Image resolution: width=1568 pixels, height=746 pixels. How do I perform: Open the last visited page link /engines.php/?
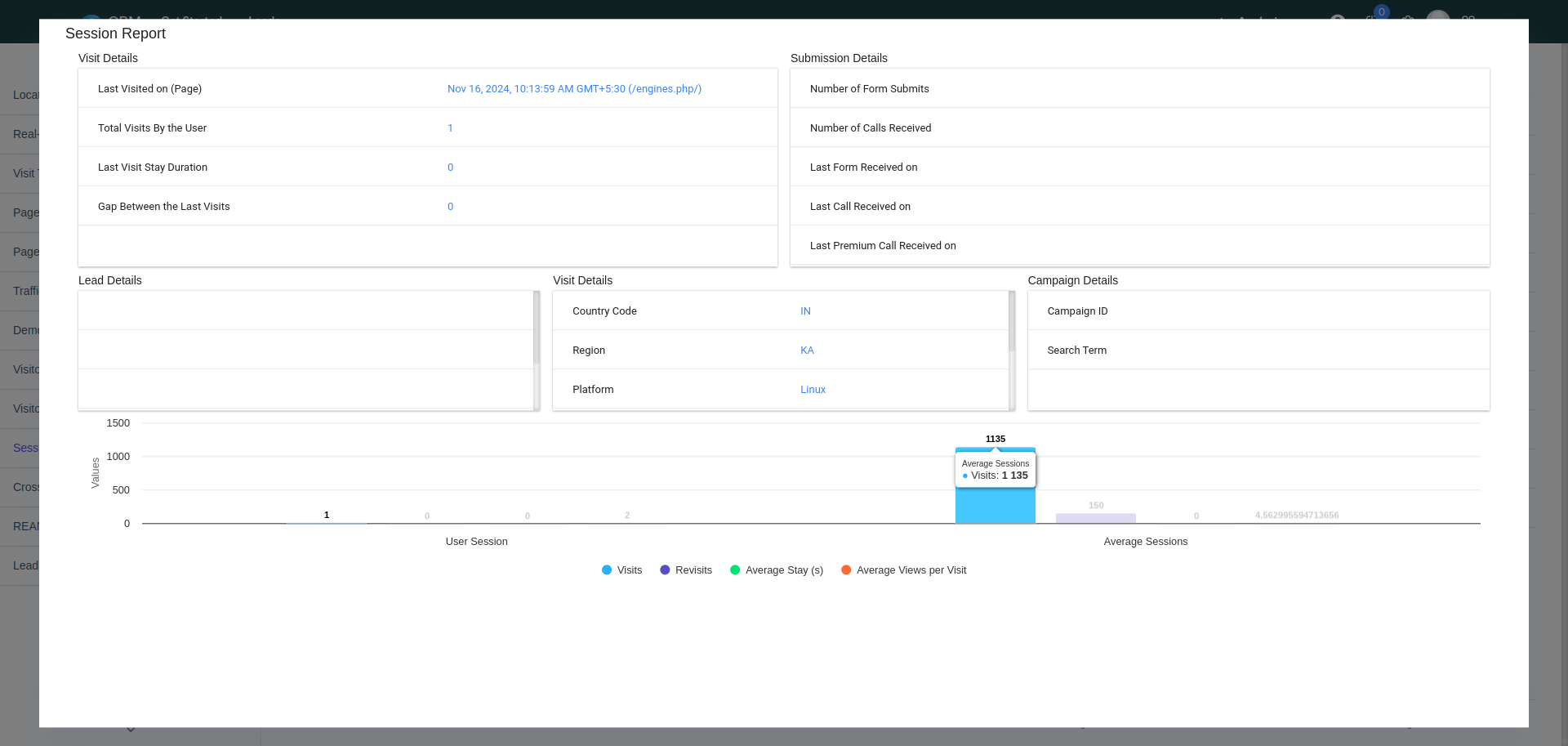point(574,89)
